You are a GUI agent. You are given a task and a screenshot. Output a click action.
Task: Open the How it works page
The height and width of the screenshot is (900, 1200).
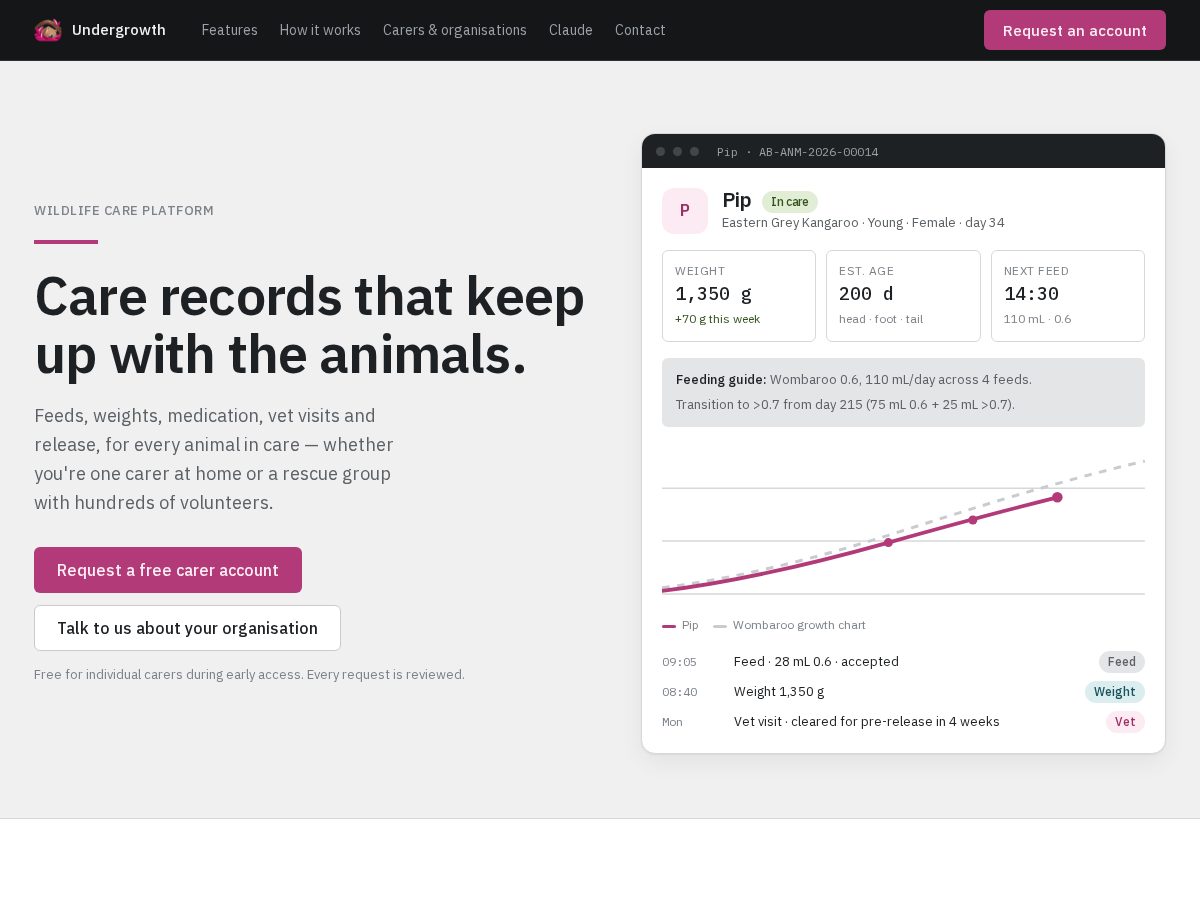(x=320, y=30)
